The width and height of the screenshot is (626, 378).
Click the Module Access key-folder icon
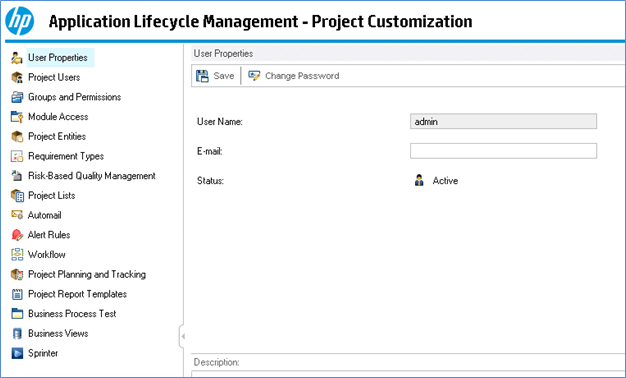pyautogui.click(x=17, y=117)
